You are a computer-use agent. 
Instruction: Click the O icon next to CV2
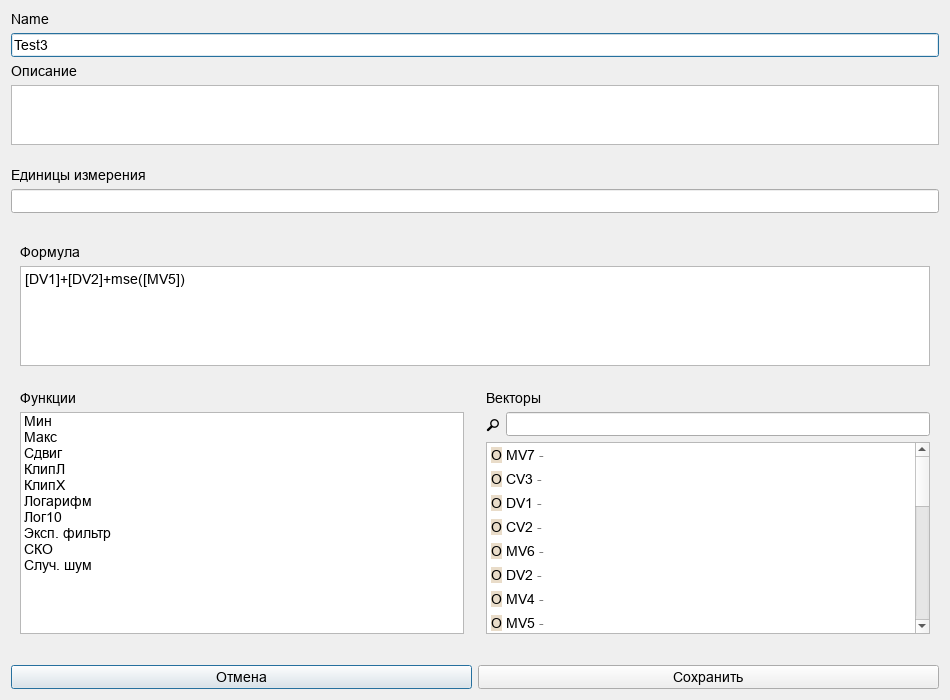click(496, 527)
